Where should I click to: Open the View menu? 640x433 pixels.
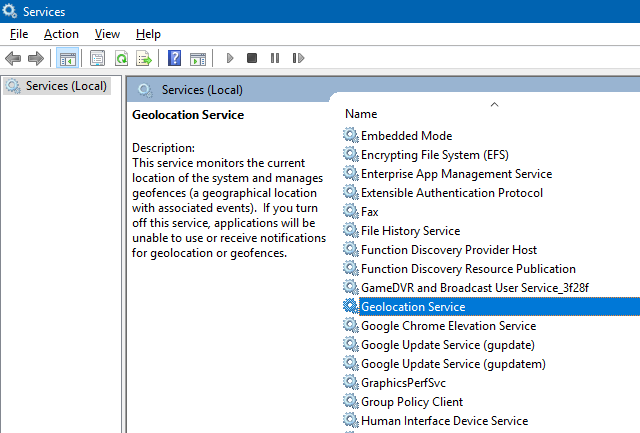pyautogui.click(x=107, y=34)
